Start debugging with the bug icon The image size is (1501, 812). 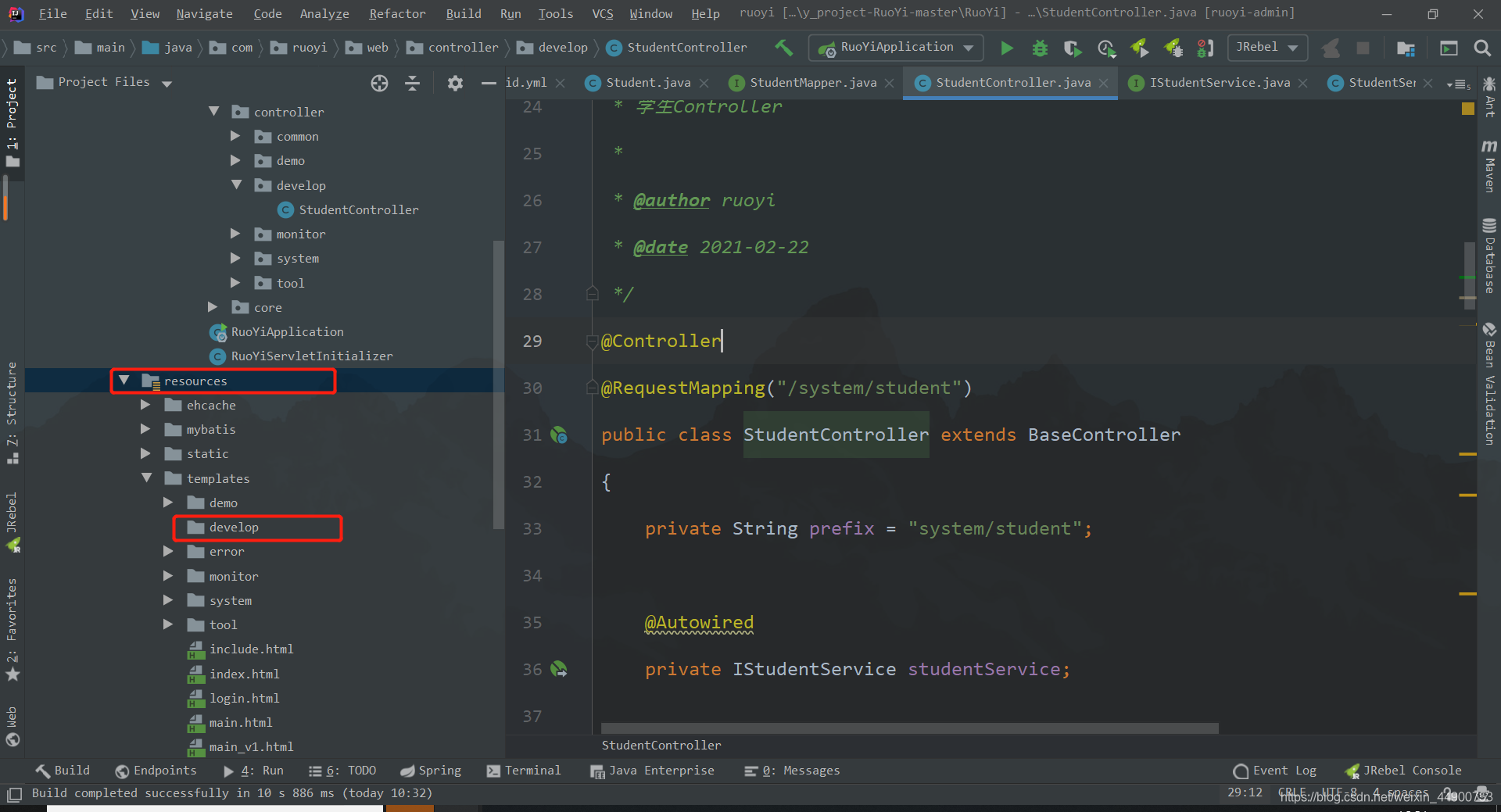pos(1040,48)
